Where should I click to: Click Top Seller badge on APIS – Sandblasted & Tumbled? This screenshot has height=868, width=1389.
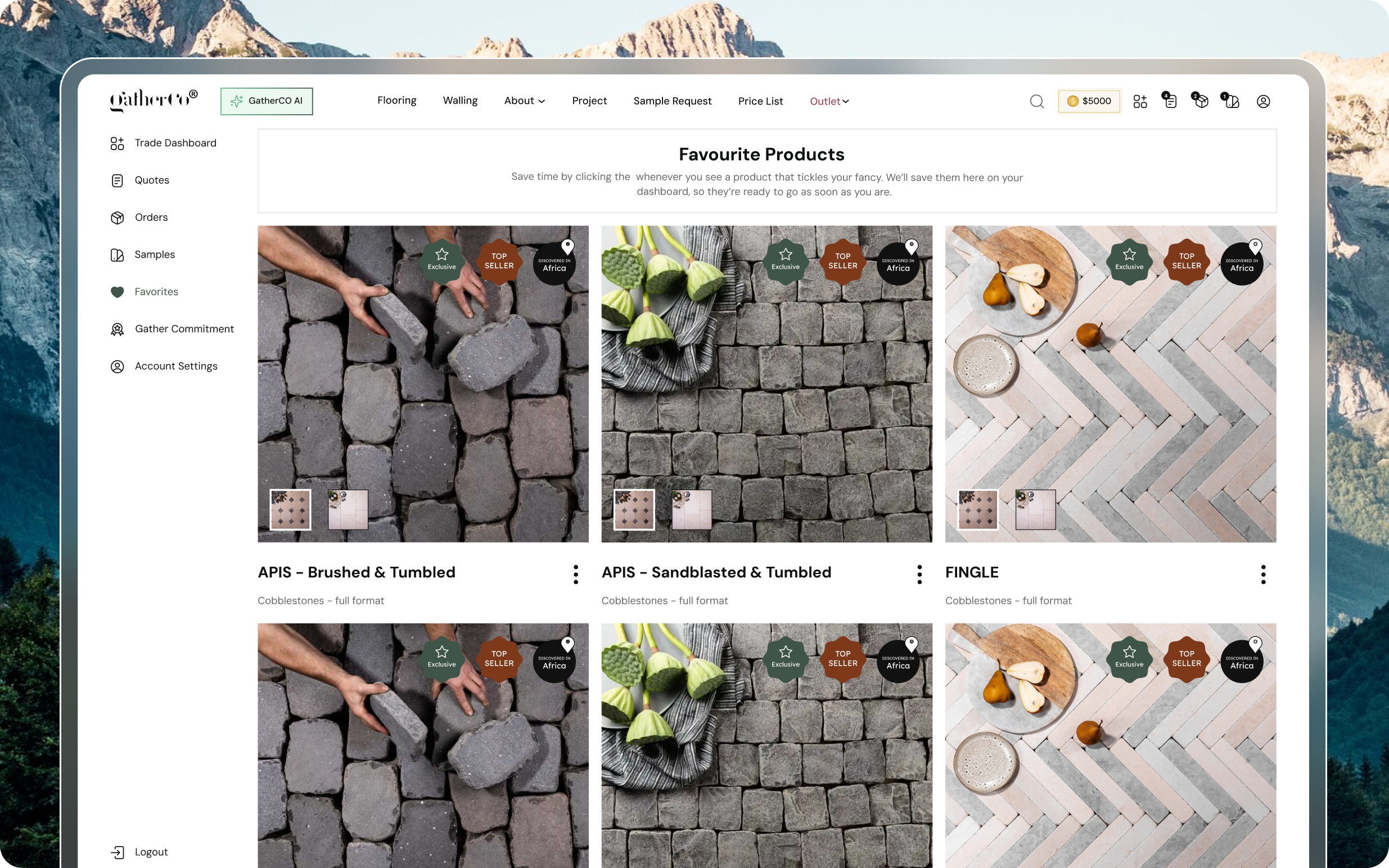coord(842,261)
